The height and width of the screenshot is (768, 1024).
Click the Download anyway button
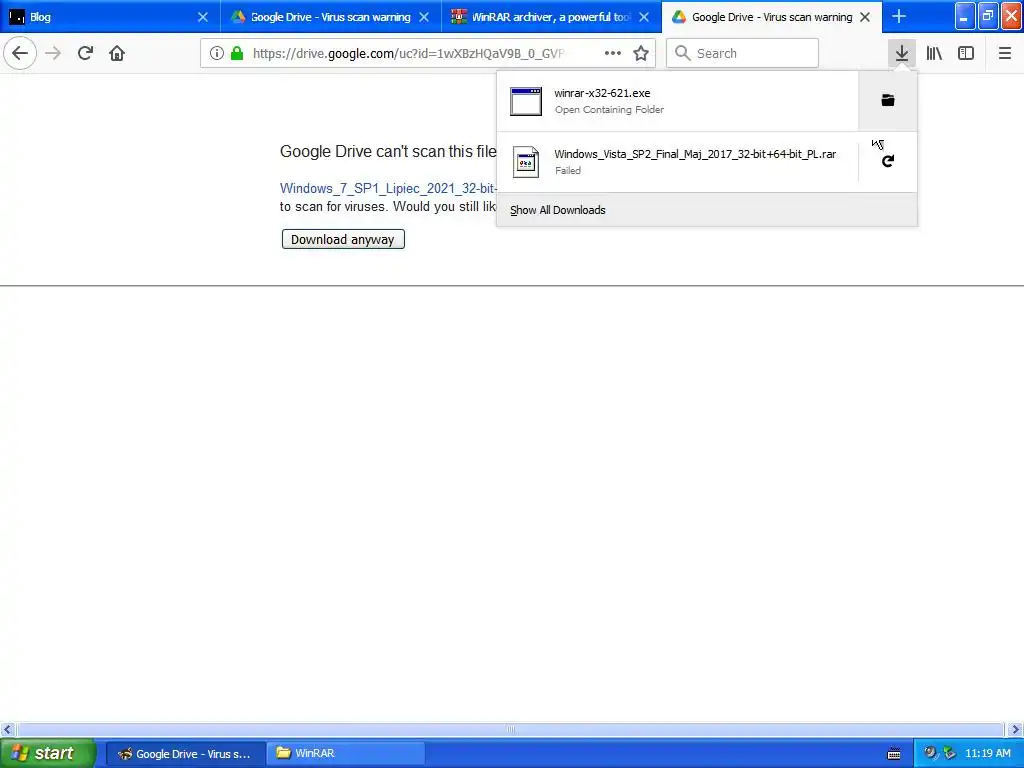[343, 239]
